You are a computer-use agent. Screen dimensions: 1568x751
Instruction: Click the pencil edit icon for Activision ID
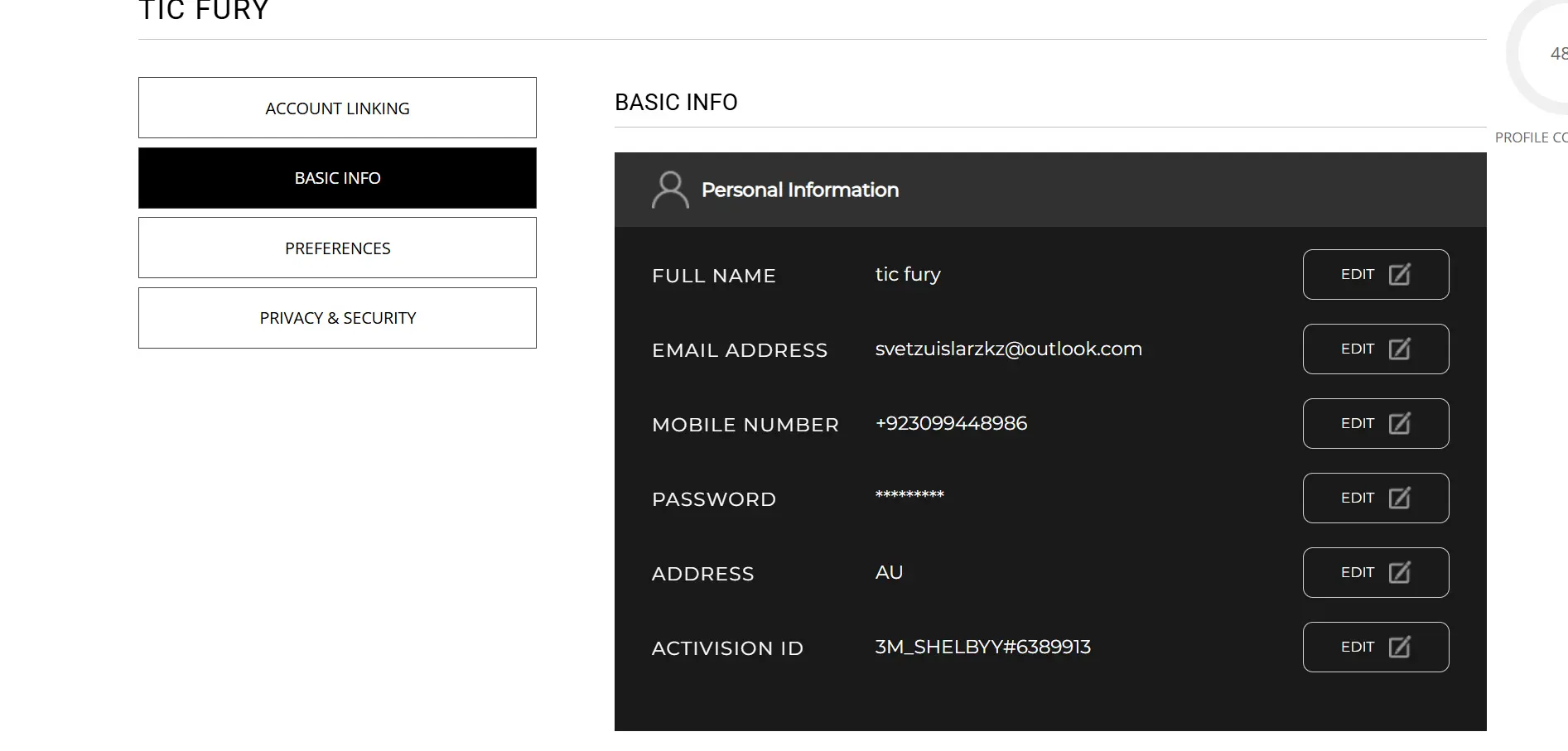click(1399, 647)
